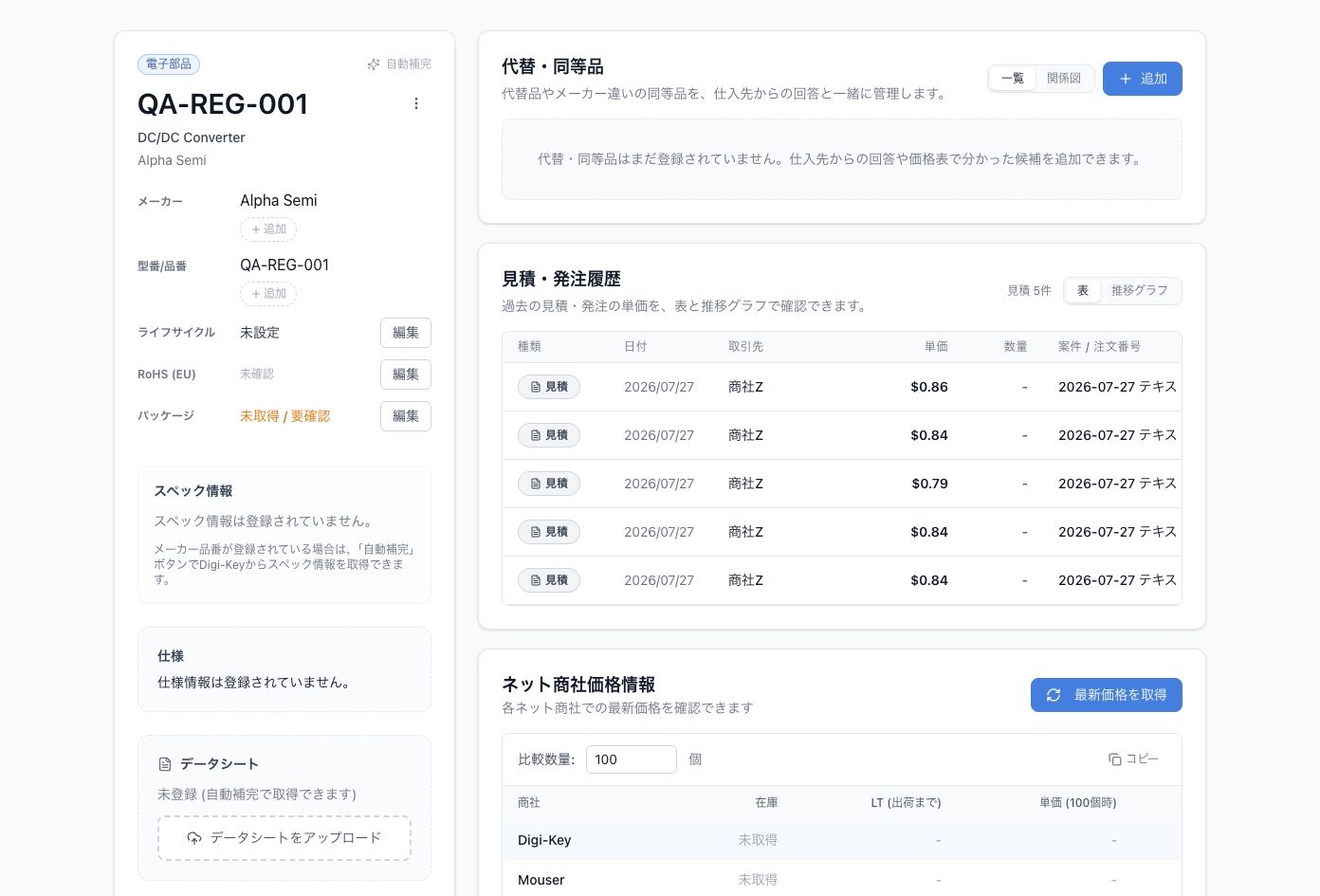
Task: Click + 追加 under 型番 QA-REG-001
Action: (x=268, y=294)
